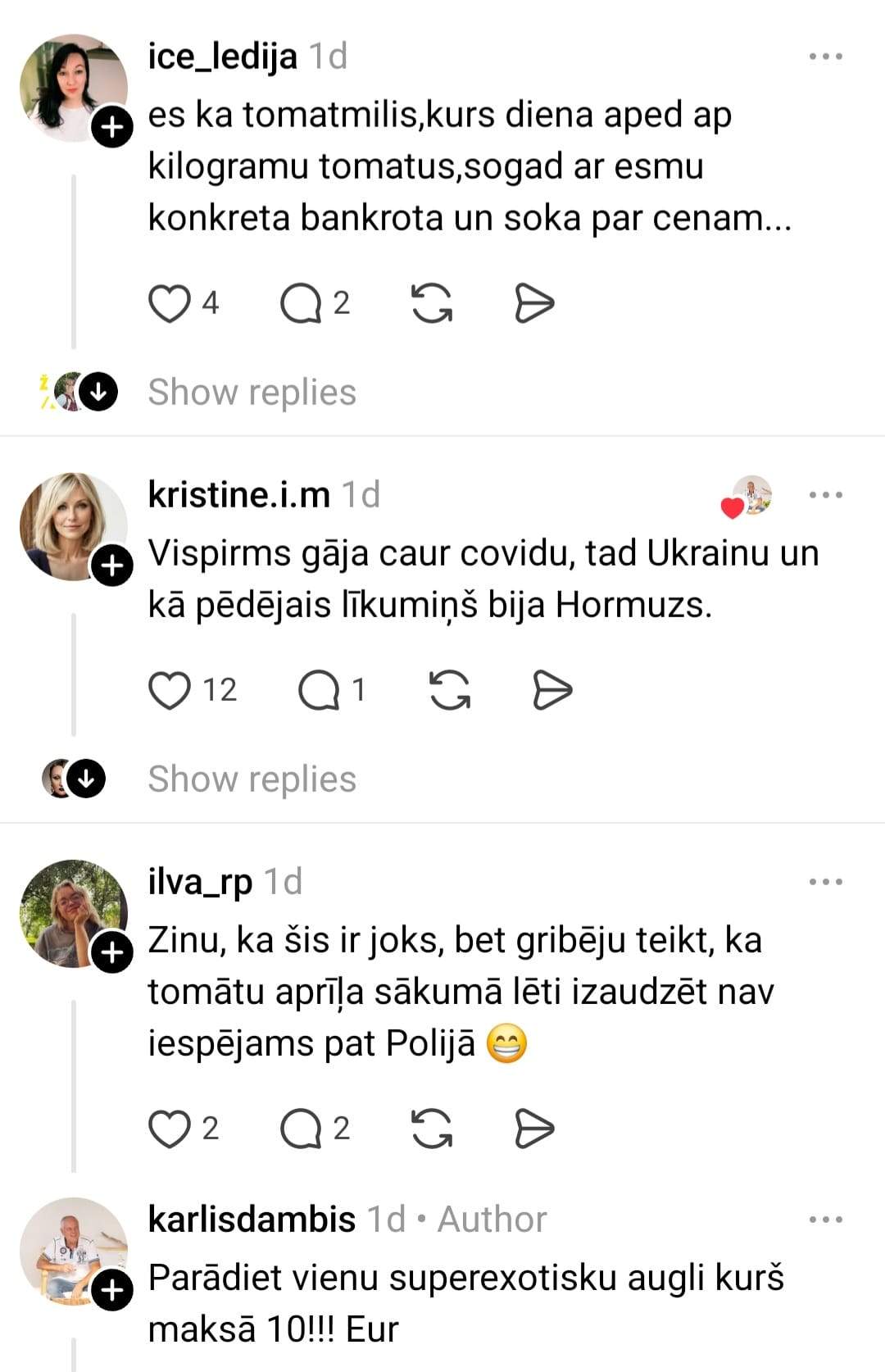Screen dimensions: 885x1372
Task: Like ice_ledija's tomato comment
Action: [x=170, y=303]
